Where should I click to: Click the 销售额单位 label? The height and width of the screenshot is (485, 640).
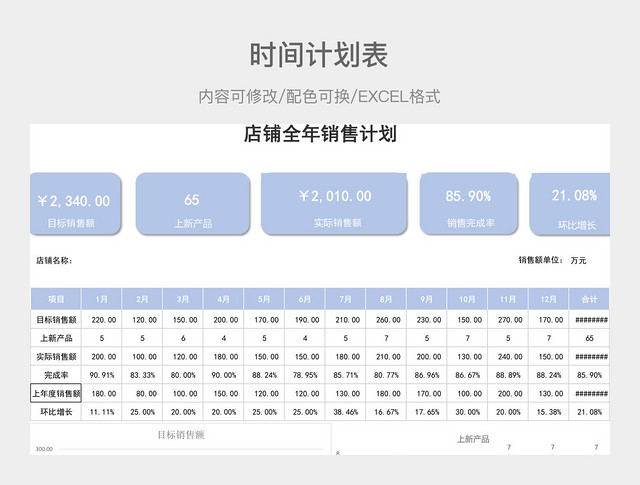541,260
